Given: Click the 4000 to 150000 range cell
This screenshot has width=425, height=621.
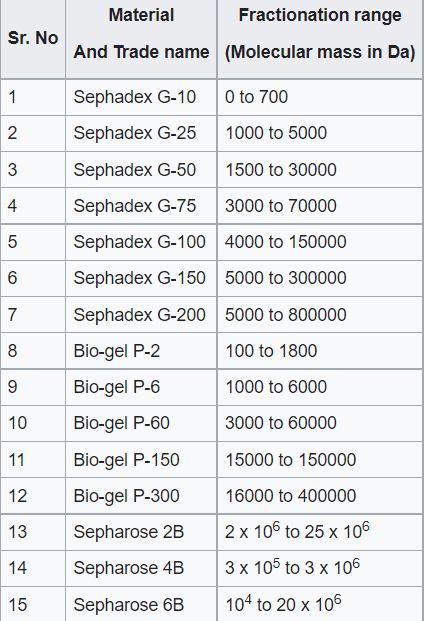Looking at the screenshot, I should click(x=320, y=242).
